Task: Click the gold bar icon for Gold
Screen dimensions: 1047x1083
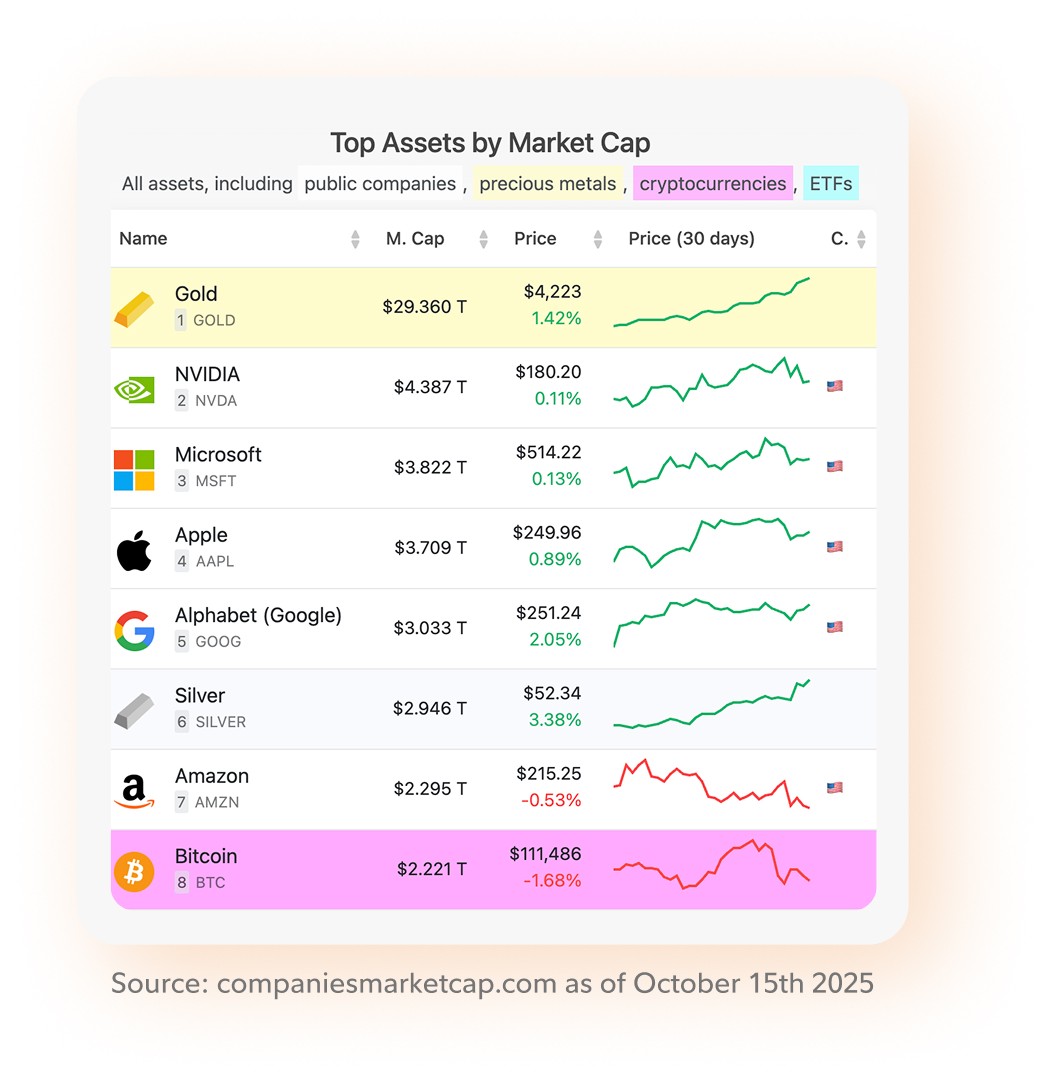Action: (x=134, y=306)
